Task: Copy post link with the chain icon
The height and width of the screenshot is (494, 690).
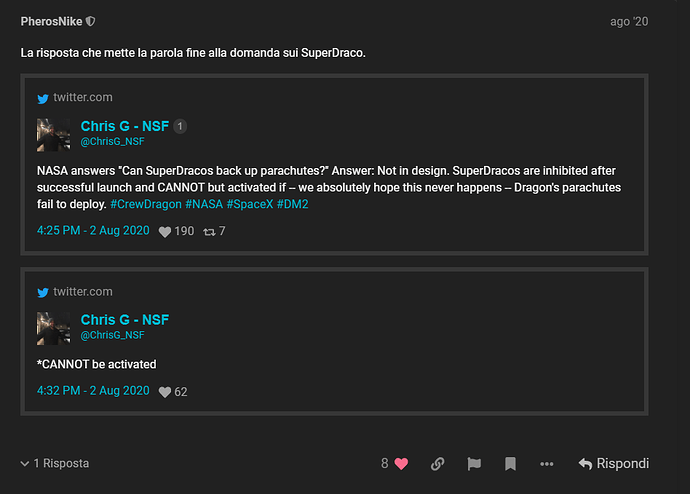Action: pyautogui.click(x=438, y=464)
